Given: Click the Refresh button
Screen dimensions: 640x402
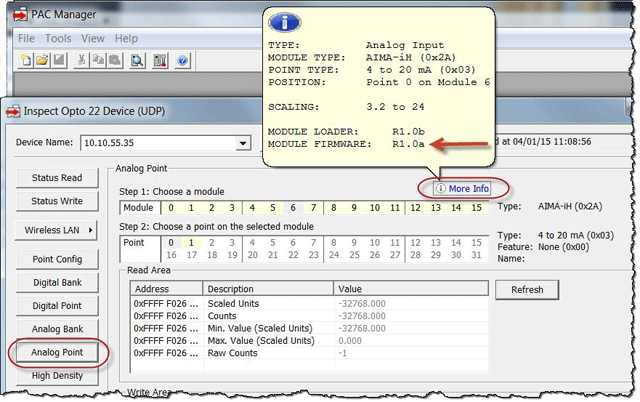Looking at the screenshot, I should [x=527, y=290].
